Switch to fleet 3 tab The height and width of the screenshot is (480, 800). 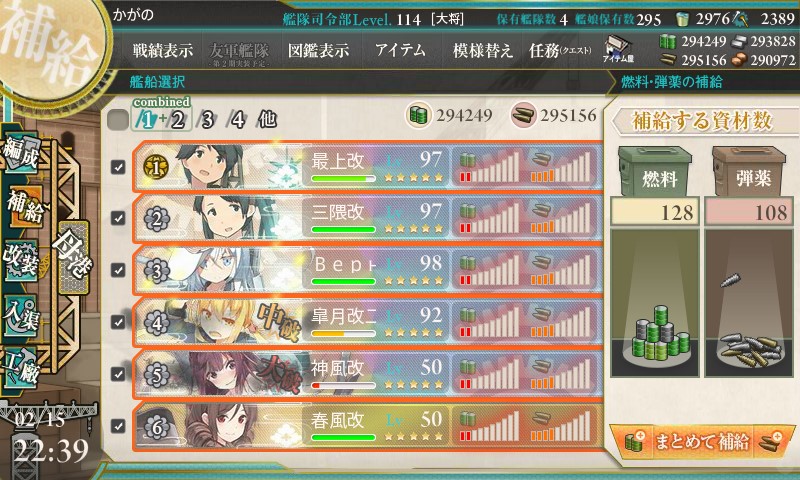[207, 120]
